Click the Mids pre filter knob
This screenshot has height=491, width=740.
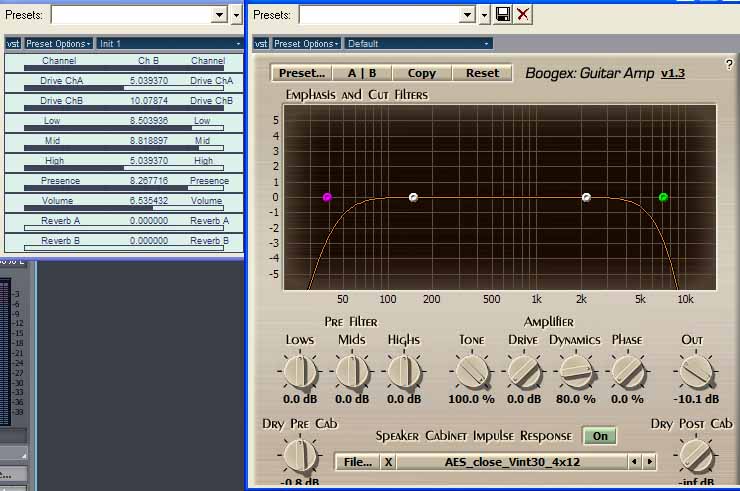(x=352, y=371)
